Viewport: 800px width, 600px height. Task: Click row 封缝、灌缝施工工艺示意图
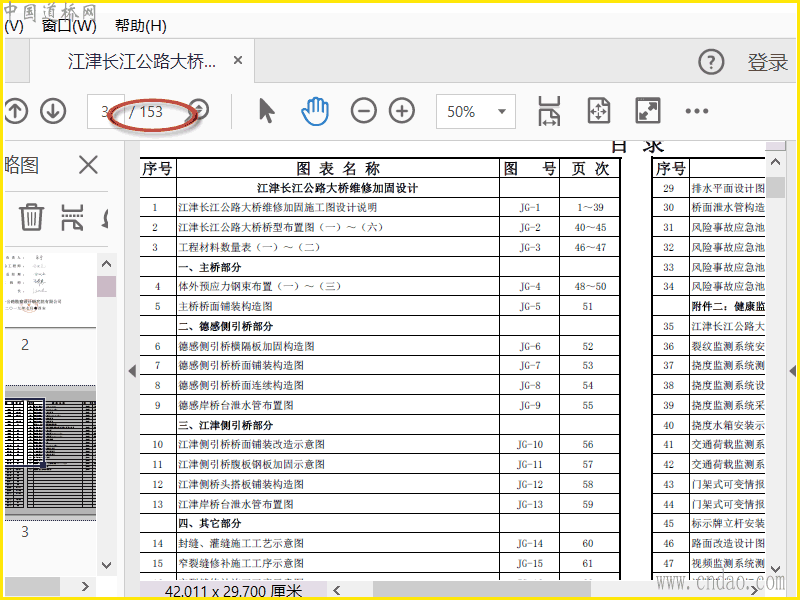pos(380,544)
